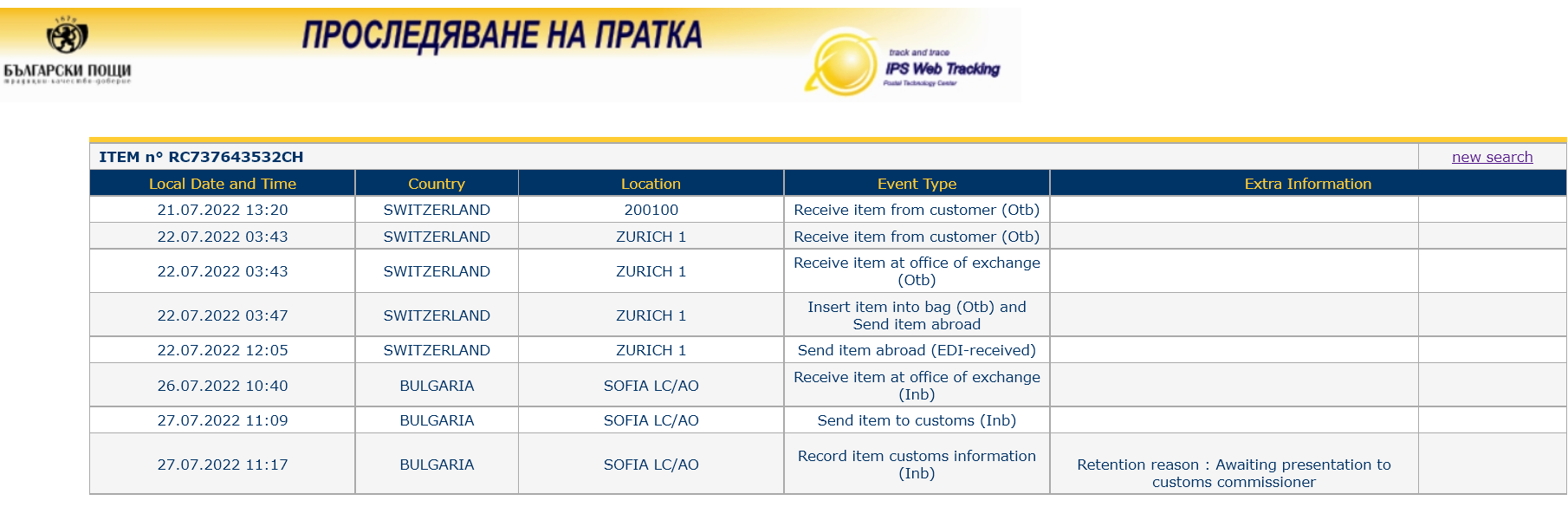Screen dimensions: 1568x507
Task: Click the Local Date and Time header
Action: pos(223,184)
